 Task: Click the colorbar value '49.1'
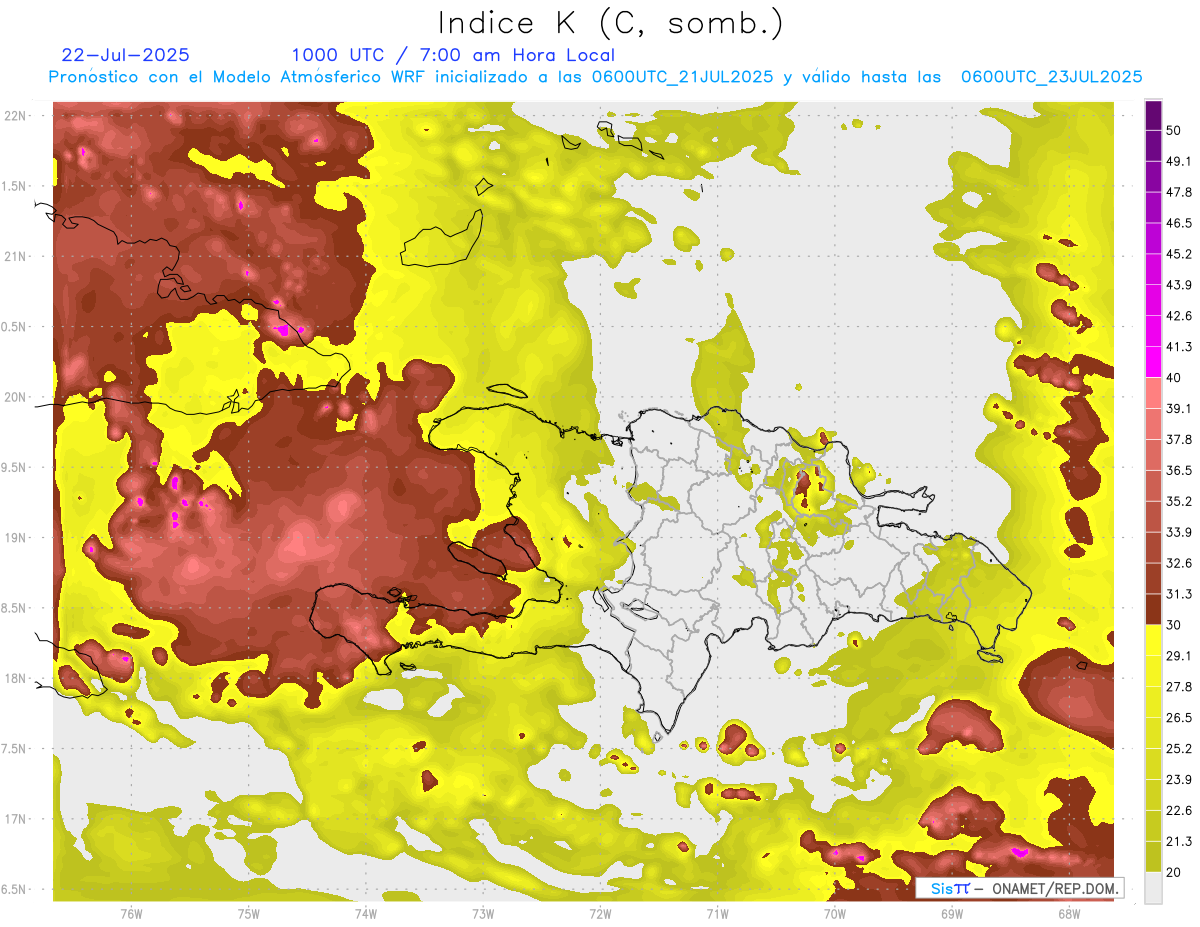coord(1179,161)
